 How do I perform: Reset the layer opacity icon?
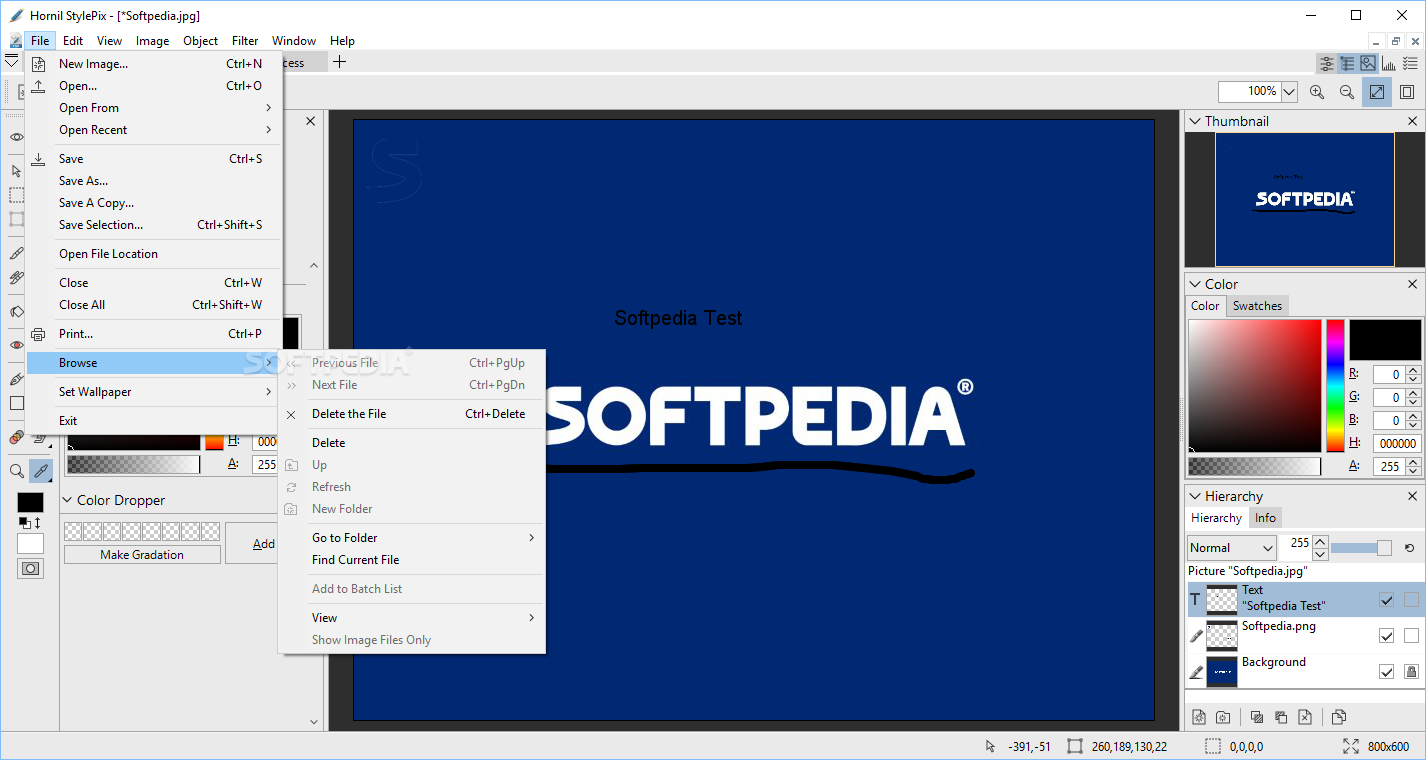pyautogui.click(x=1409, y=548)
